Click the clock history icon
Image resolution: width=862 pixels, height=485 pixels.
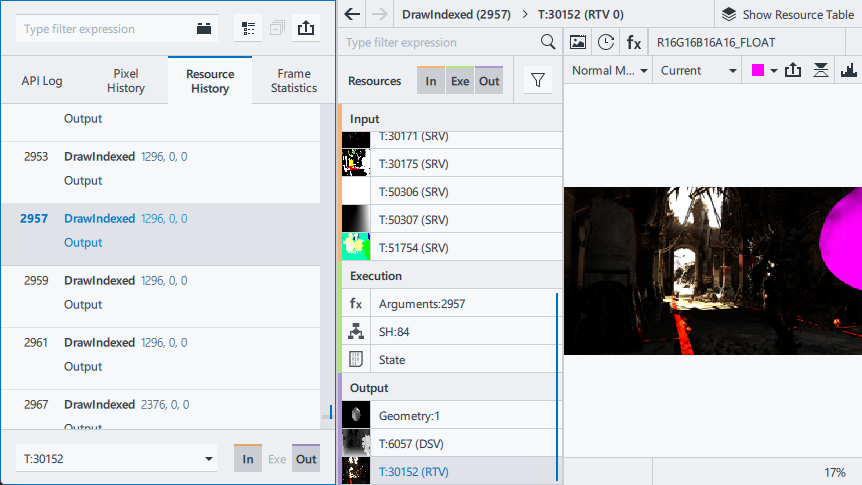pyautogui.click(x=605, y=42)
